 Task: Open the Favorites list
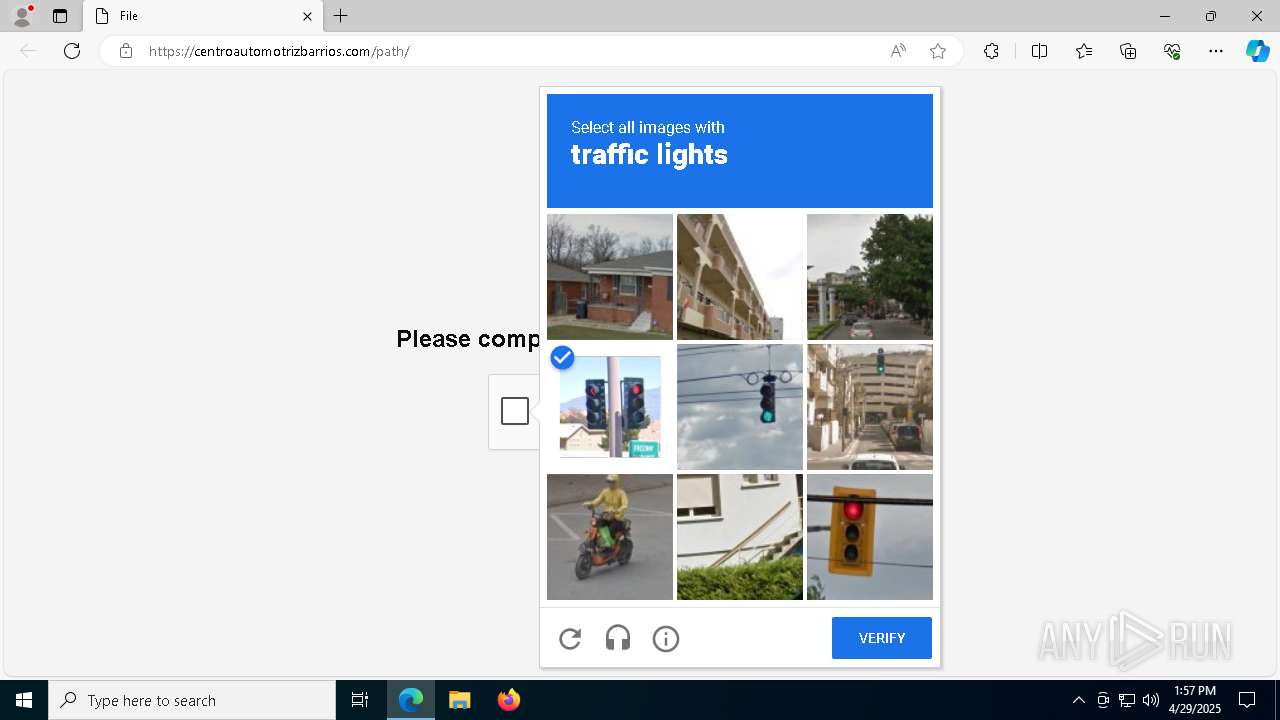(1084, 51)
